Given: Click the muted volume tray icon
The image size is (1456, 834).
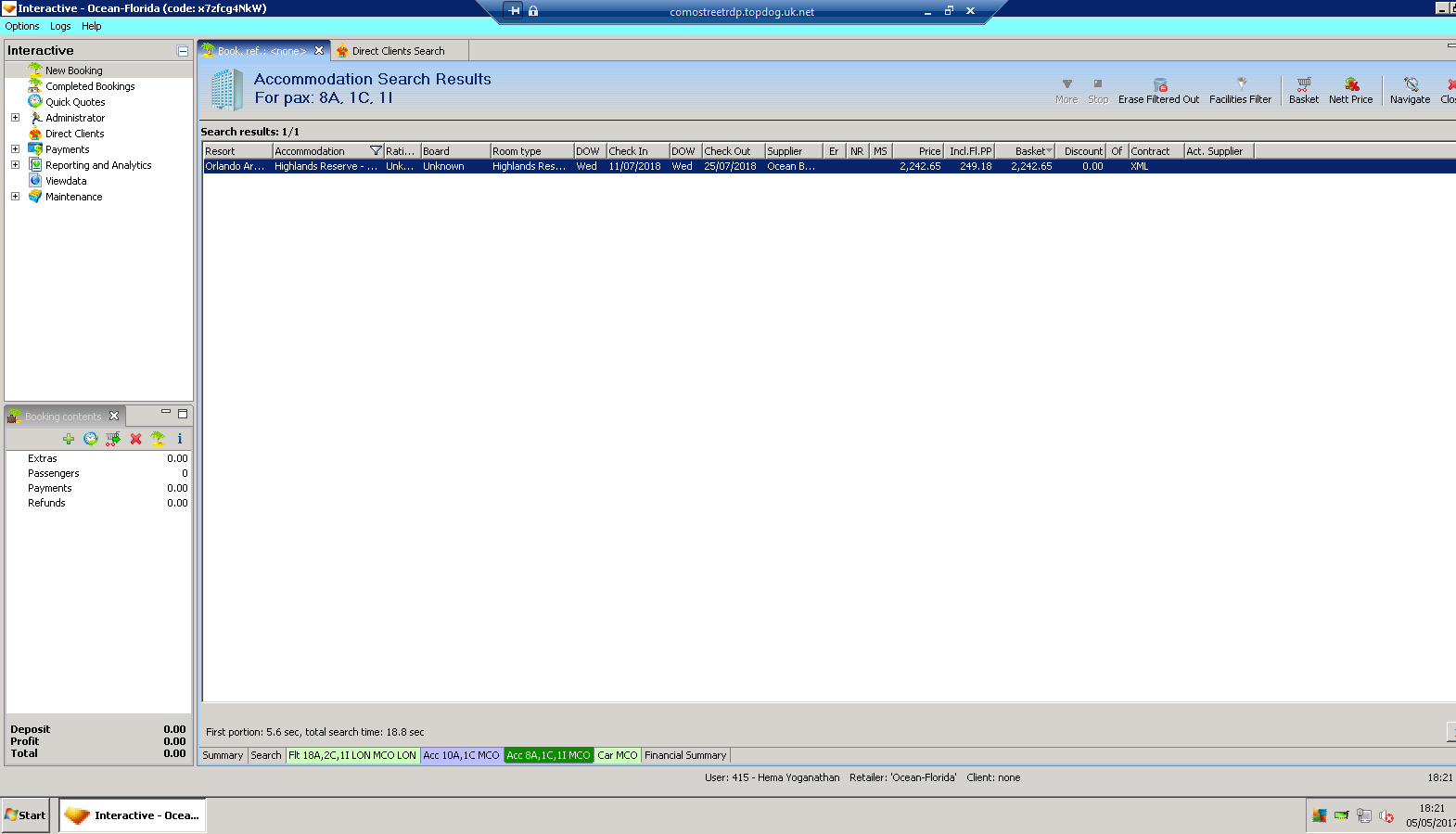Looking at the screenshot, I should [x=1386, y=815].
